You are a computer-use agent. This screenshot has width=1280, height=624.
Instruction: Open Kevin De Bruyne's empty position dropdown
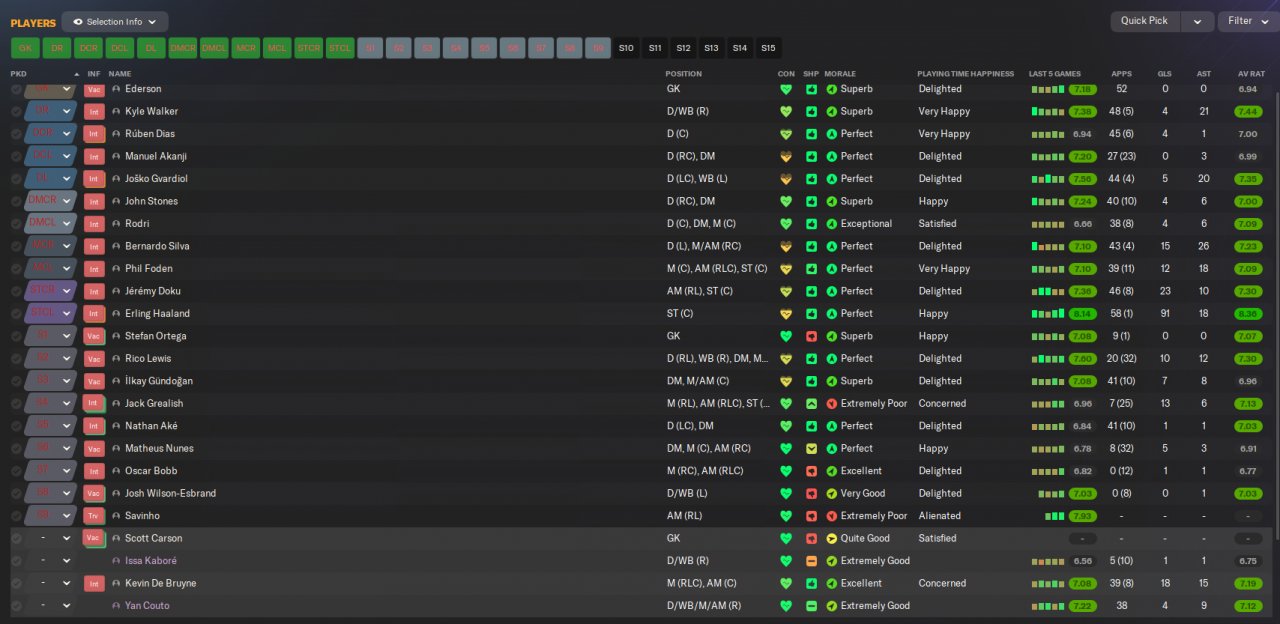[51, 584]
